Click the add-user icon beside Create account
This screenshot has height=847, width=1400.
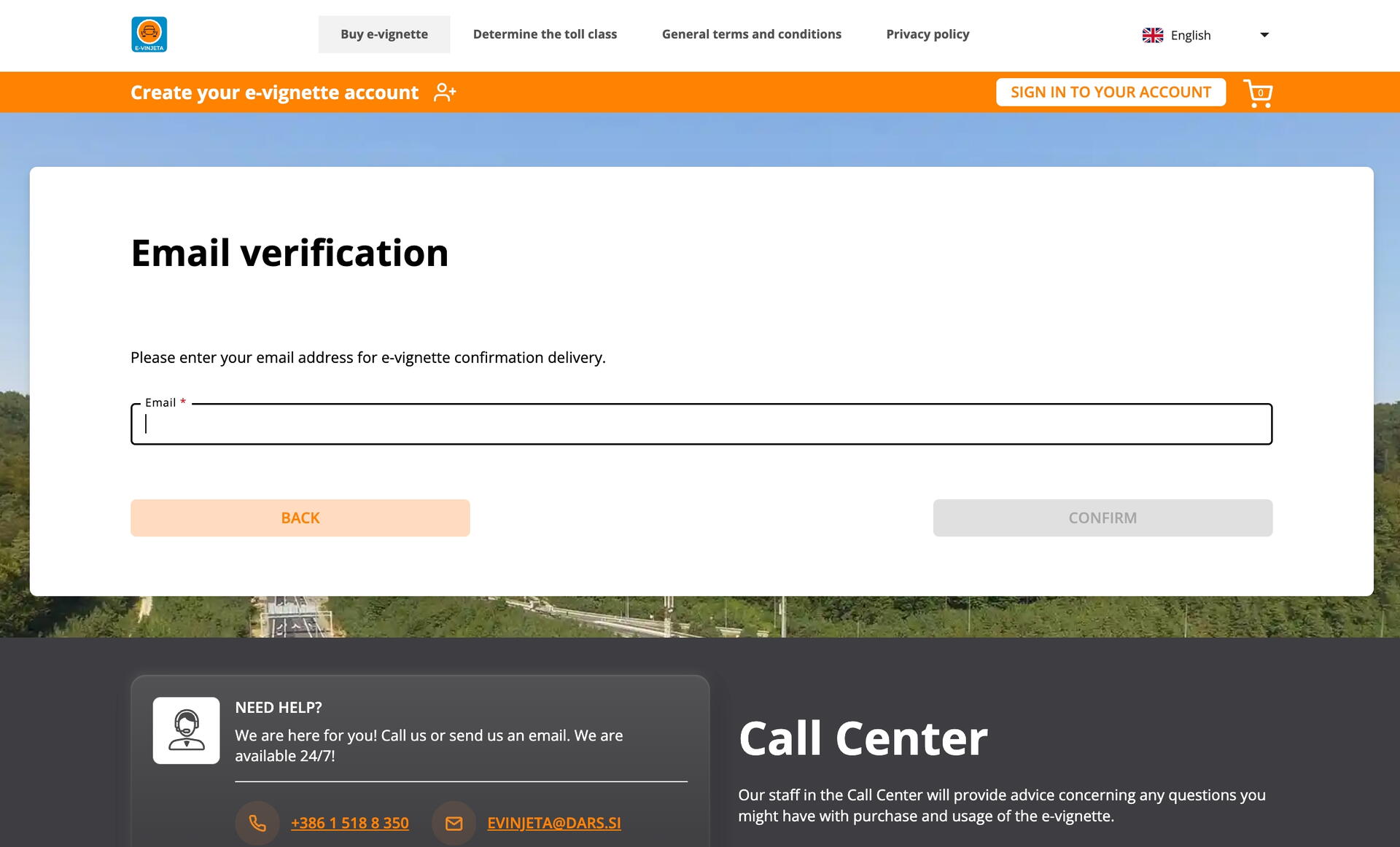[x=445, y=93]
